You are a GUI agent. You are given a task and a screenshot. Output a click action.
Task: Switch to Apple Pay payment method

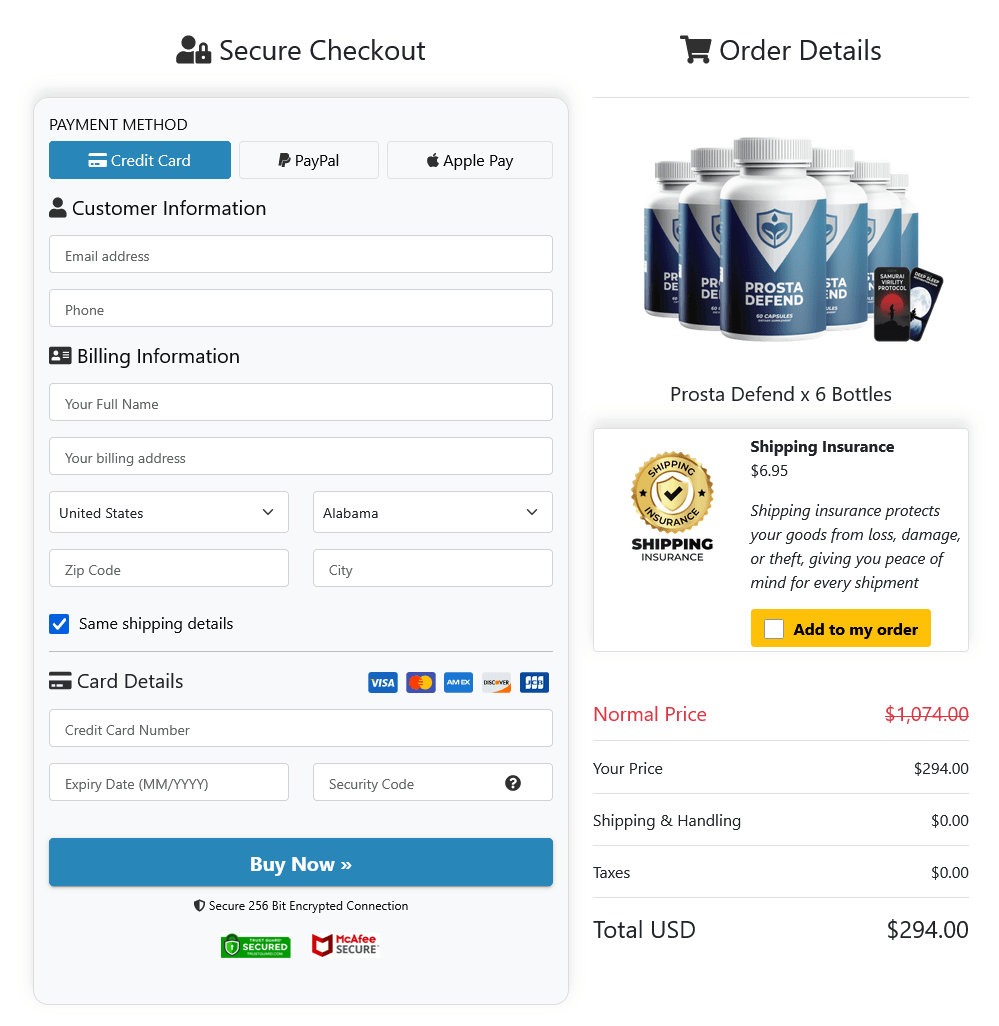pos(469,160)
